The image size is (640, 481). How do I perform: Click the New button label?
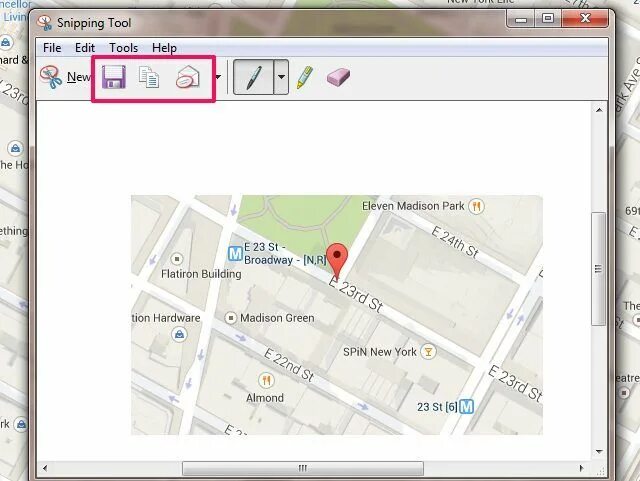pos(79,77)
